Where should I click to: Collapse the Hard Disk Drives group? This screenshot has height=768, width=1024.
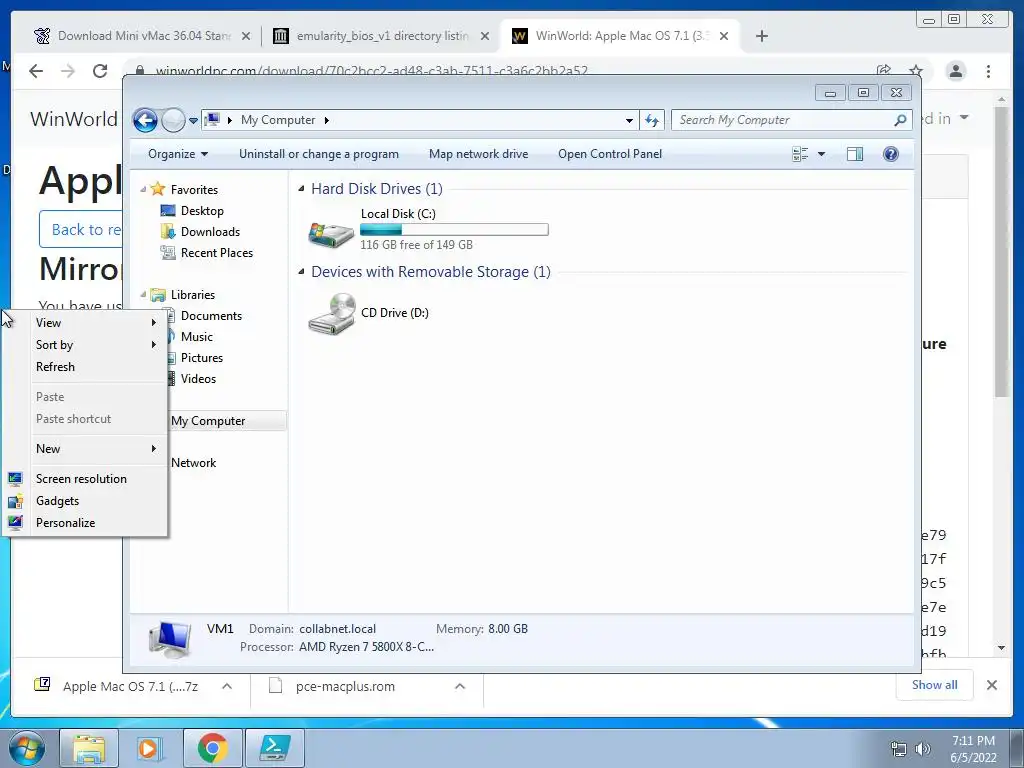pyautogui.click(x=301, y=189)
